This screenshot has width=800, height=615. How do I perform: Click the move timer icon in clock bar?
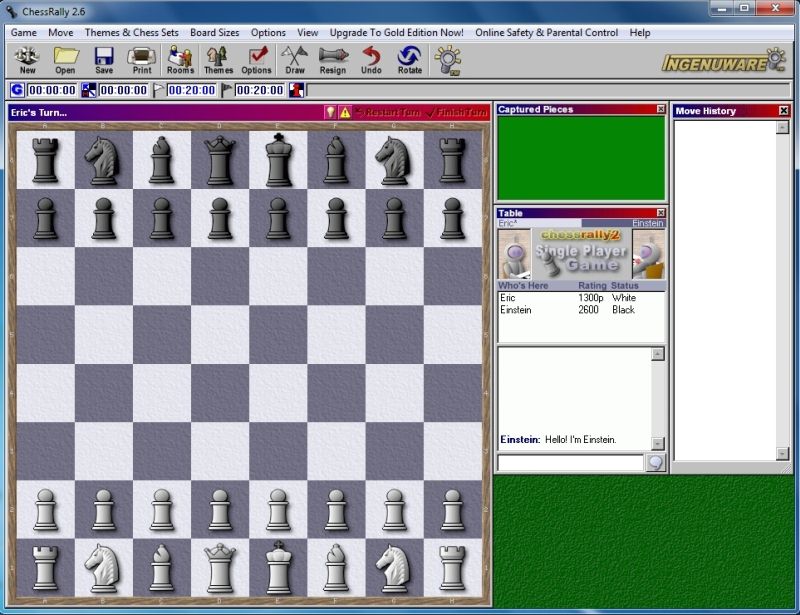click(89, 90)
